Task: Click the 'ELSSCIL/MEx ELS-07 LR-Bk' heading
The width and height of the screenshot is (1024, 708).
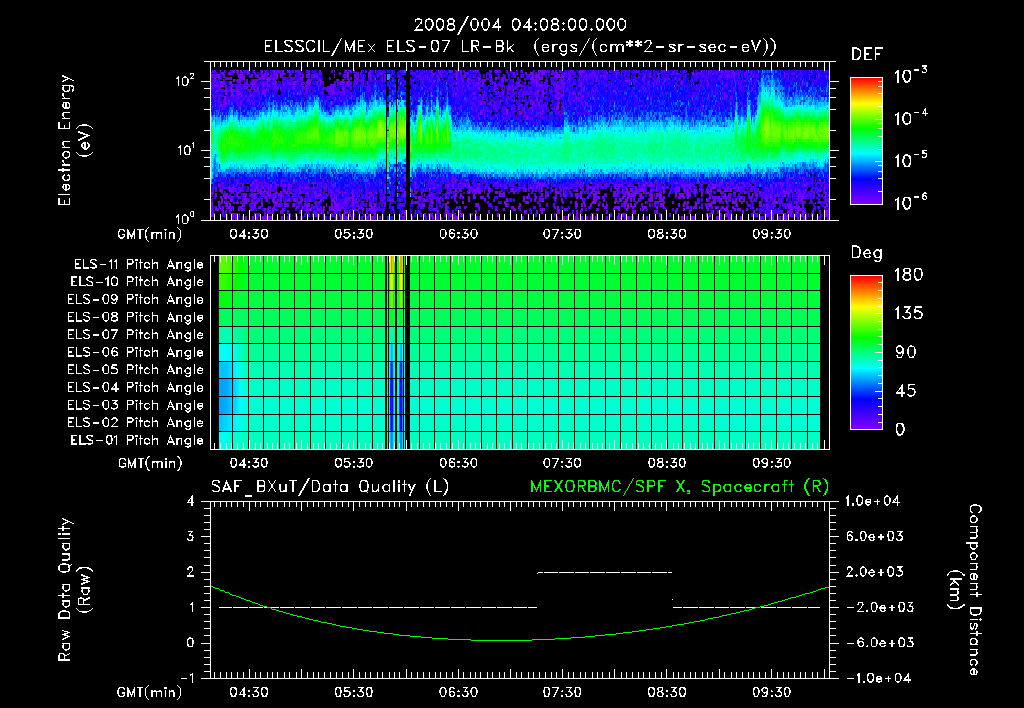Action: (x=389, y=47)
